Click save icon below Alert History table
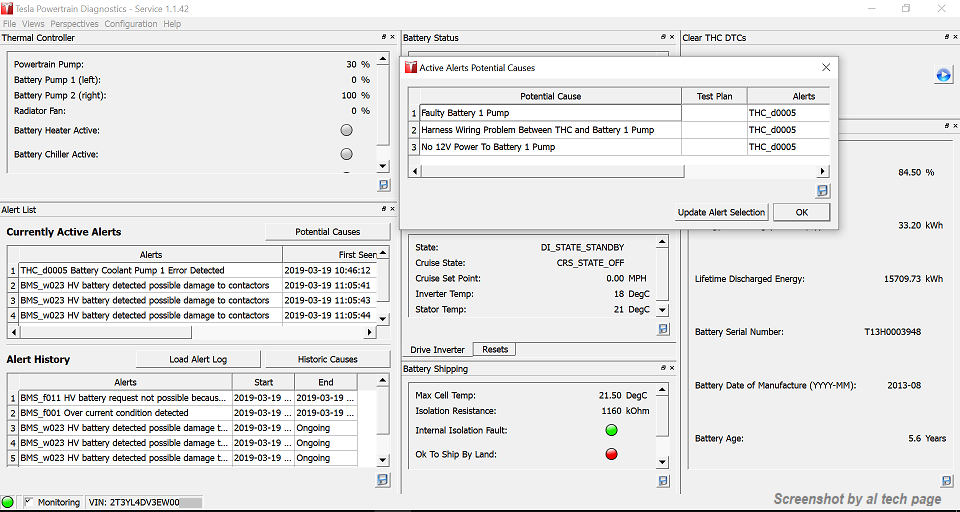This screenshot has width=960, height=512. tap(384, 480)
